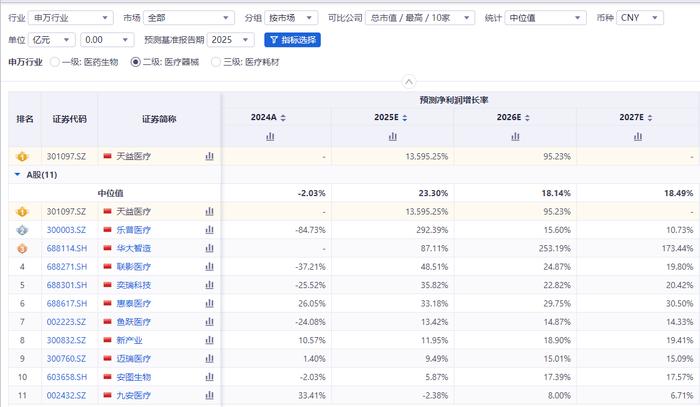Open 行业 dropdown showing 申万行业
The image size is (700, 407).
[x=71, y=18]
